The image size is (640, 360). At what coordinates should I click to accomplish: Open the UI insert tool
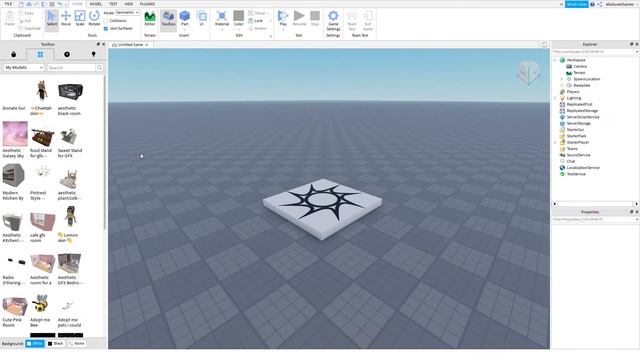point(202,19)
